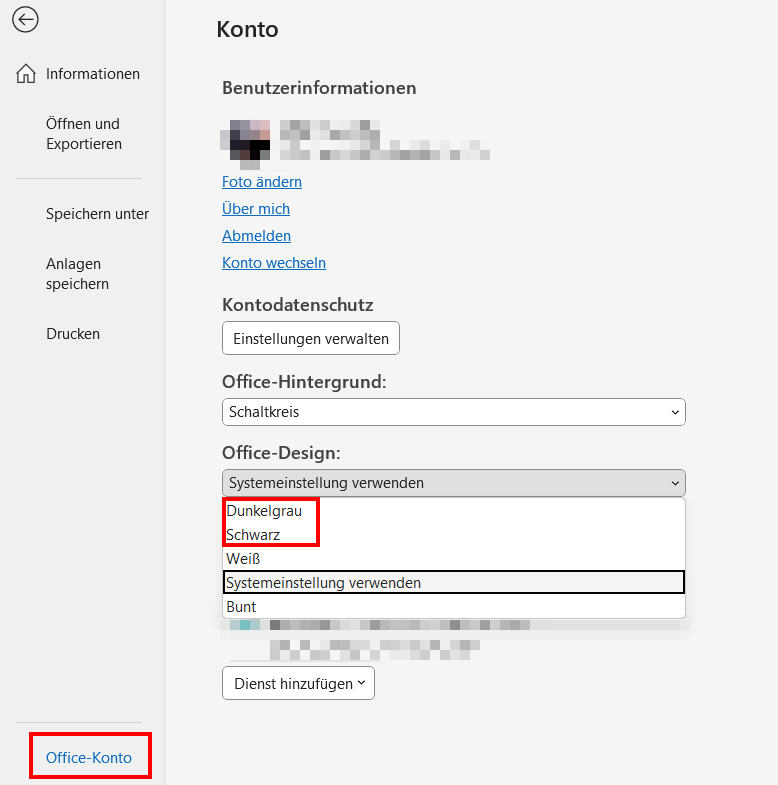Open Dienst hinzufügen dropdown button
The width and height of the screenshot is (778, 785).
click(x=298, y=683)
